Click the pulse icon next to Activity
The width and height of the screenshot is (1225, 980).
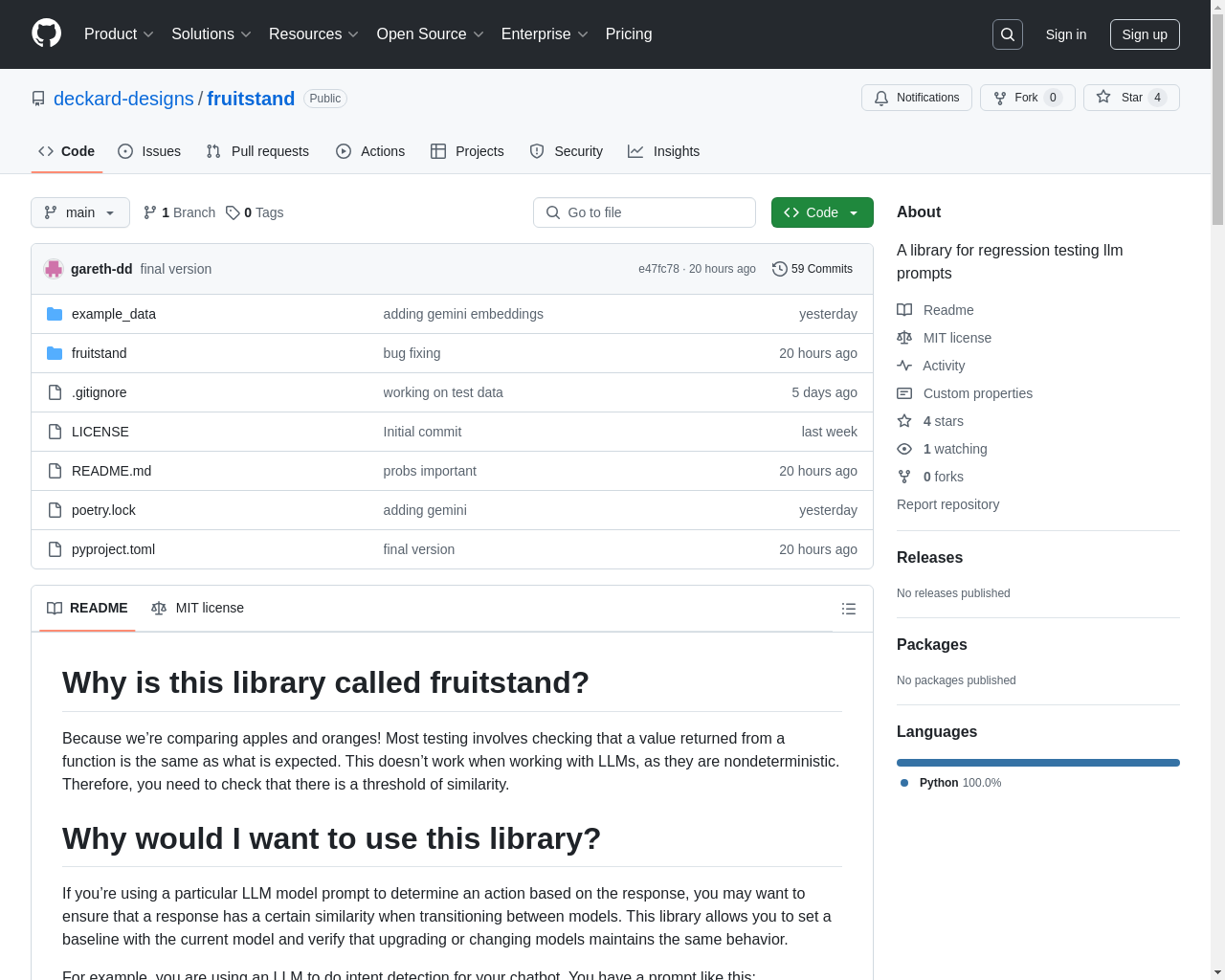(x=904, y=366)
